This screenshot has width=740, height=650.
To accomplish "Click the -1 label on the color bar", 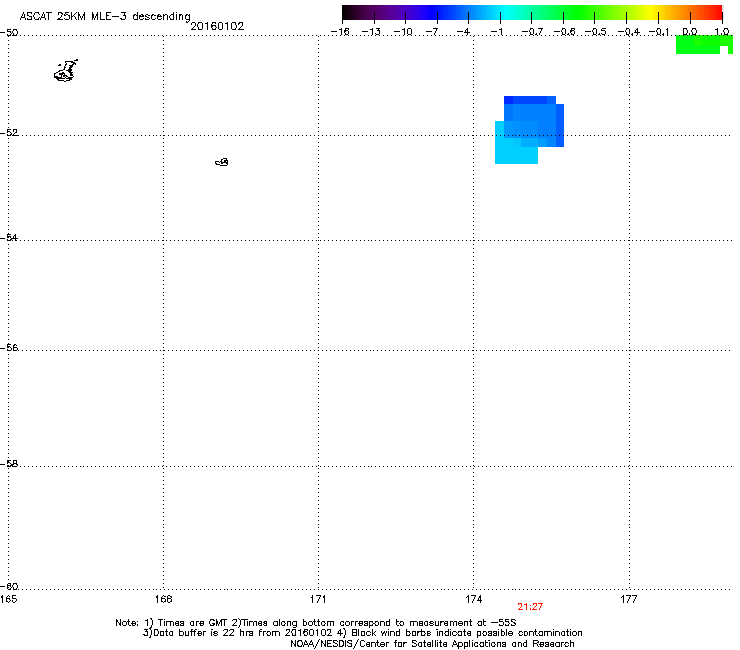I will coord(496,32).
